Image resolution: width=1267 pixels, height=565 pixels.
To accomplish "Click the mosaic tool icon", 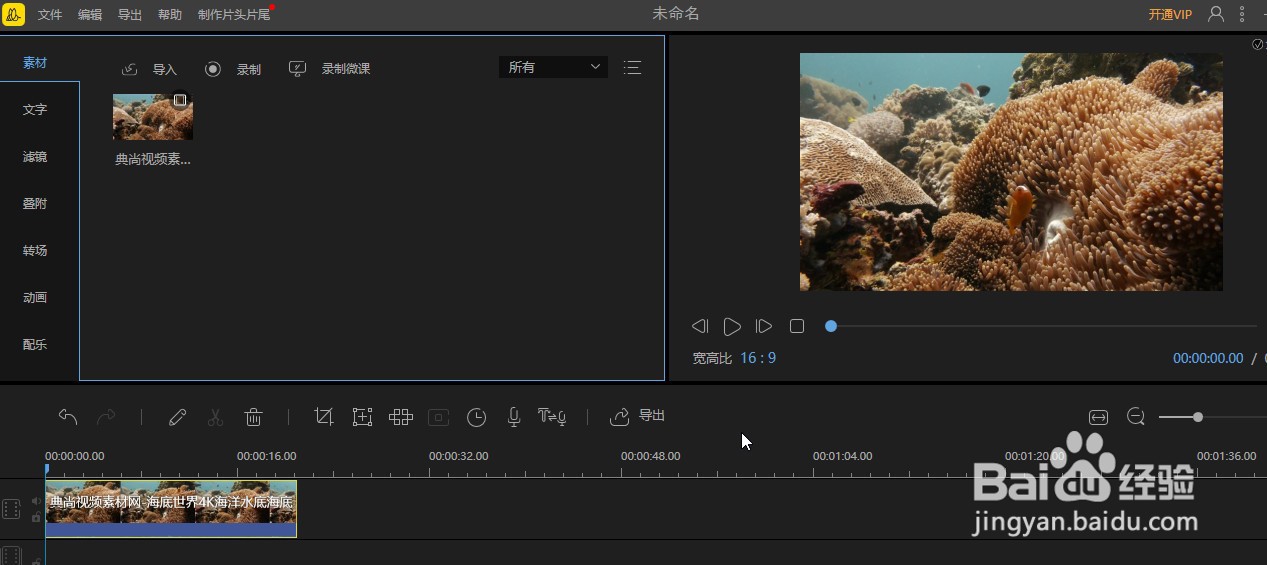I will pyautogui.click(x=401, y=417).
